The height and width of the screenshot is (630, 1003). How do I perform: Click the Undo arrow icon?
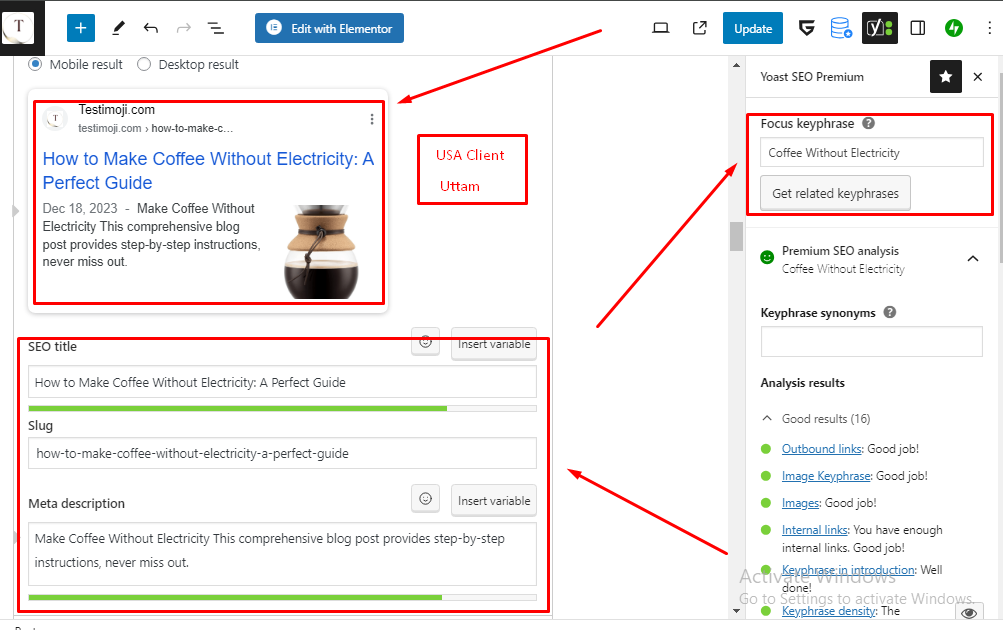click(151, 28)
